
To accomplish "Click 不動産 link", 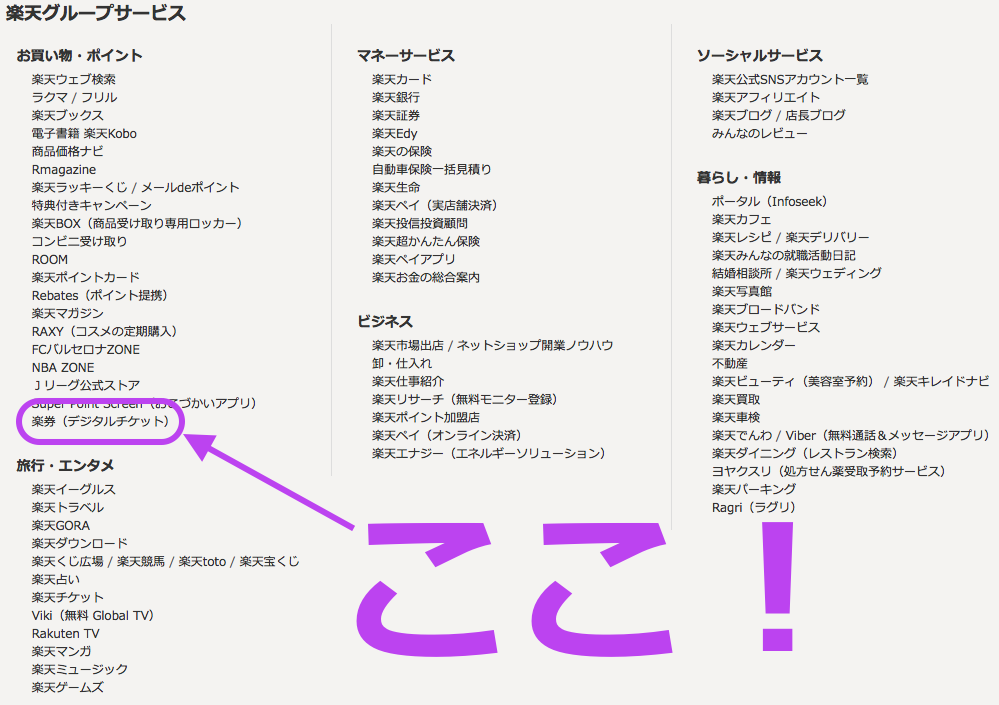I will [x=729, y=363].
